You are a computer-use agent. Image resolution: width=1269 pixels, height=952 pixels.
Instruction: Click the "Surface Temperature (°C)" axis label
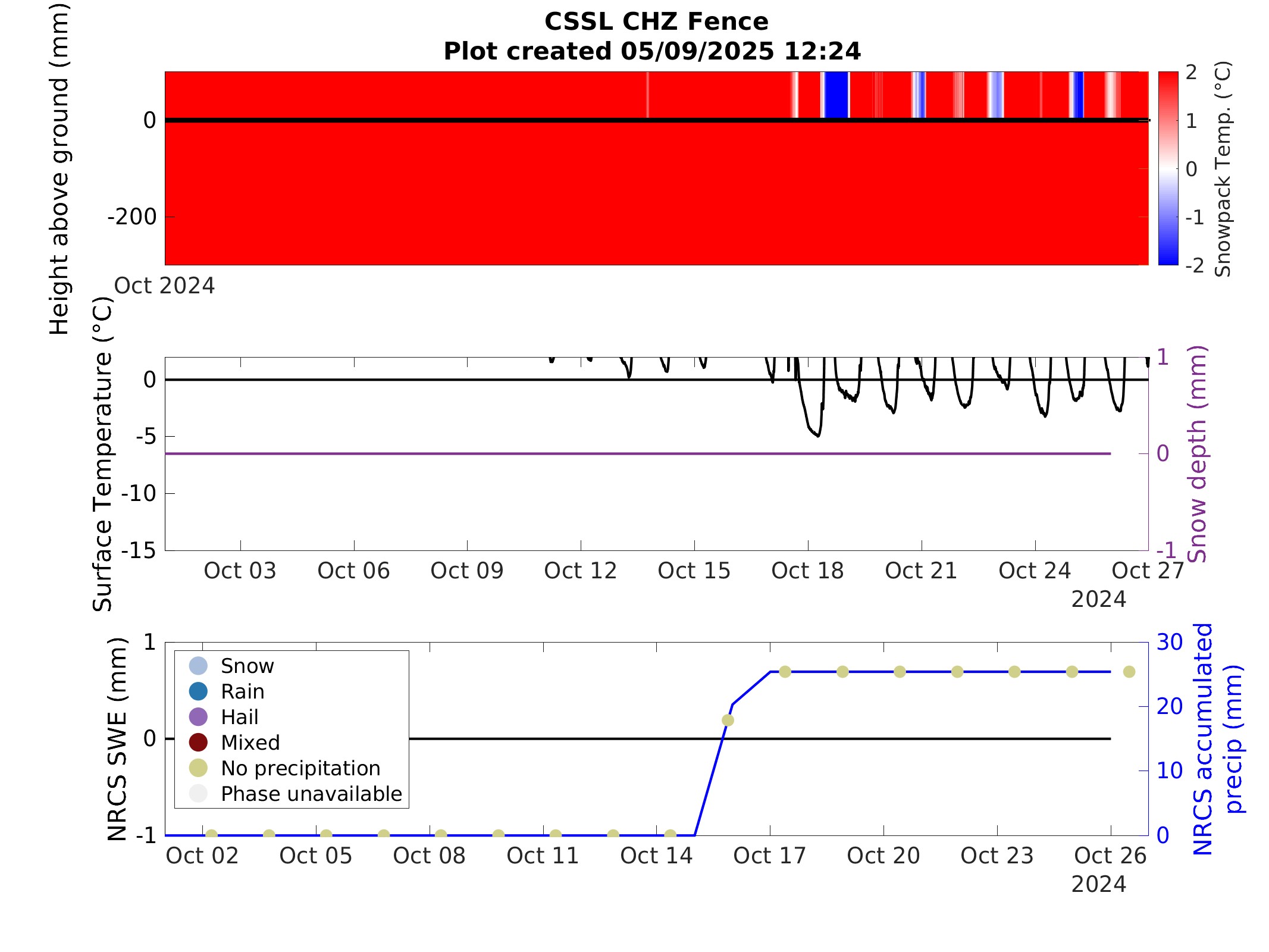[102, 454]
